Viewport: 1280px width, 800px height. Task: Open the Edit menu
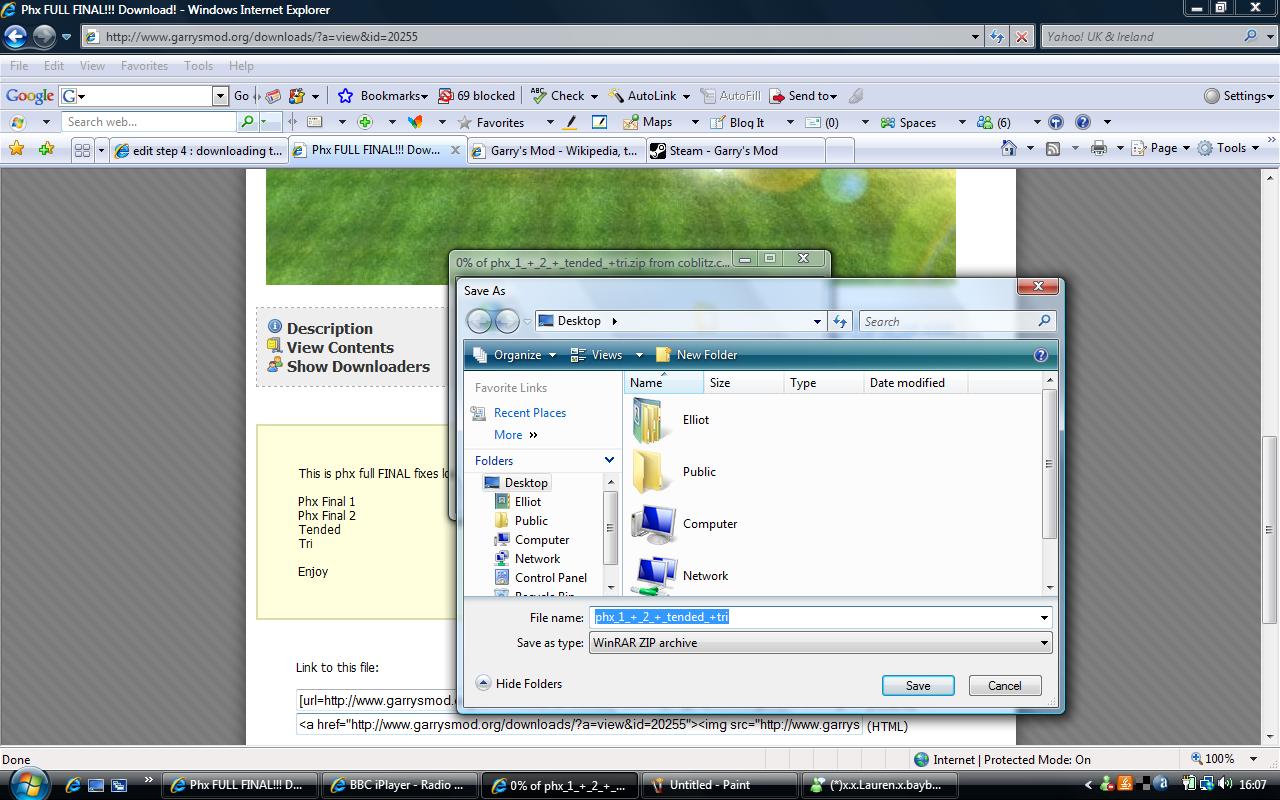[54, 66]
